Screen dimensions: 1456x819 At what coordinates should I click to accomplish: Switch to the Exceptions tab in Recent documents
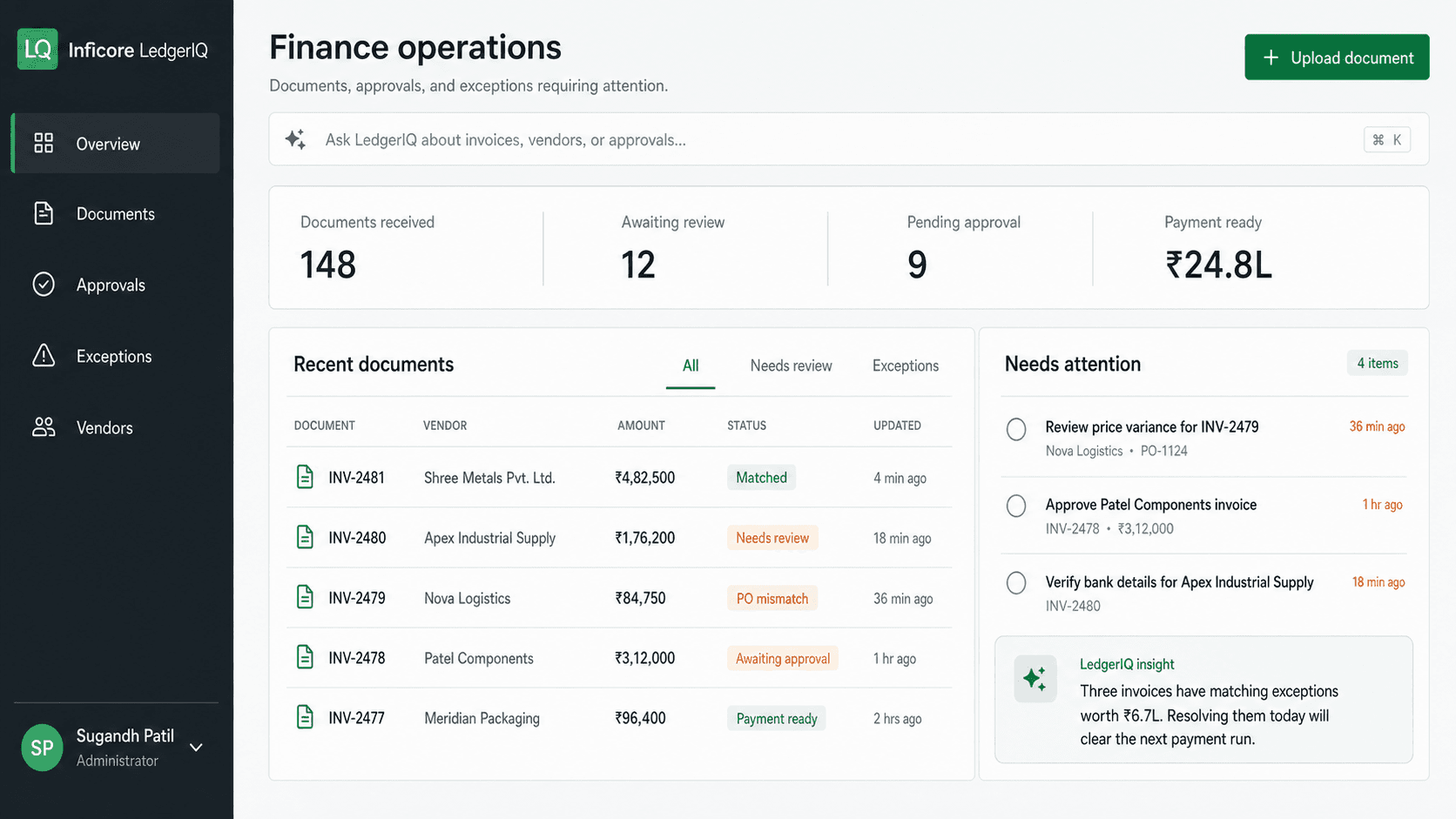[906, 366]
